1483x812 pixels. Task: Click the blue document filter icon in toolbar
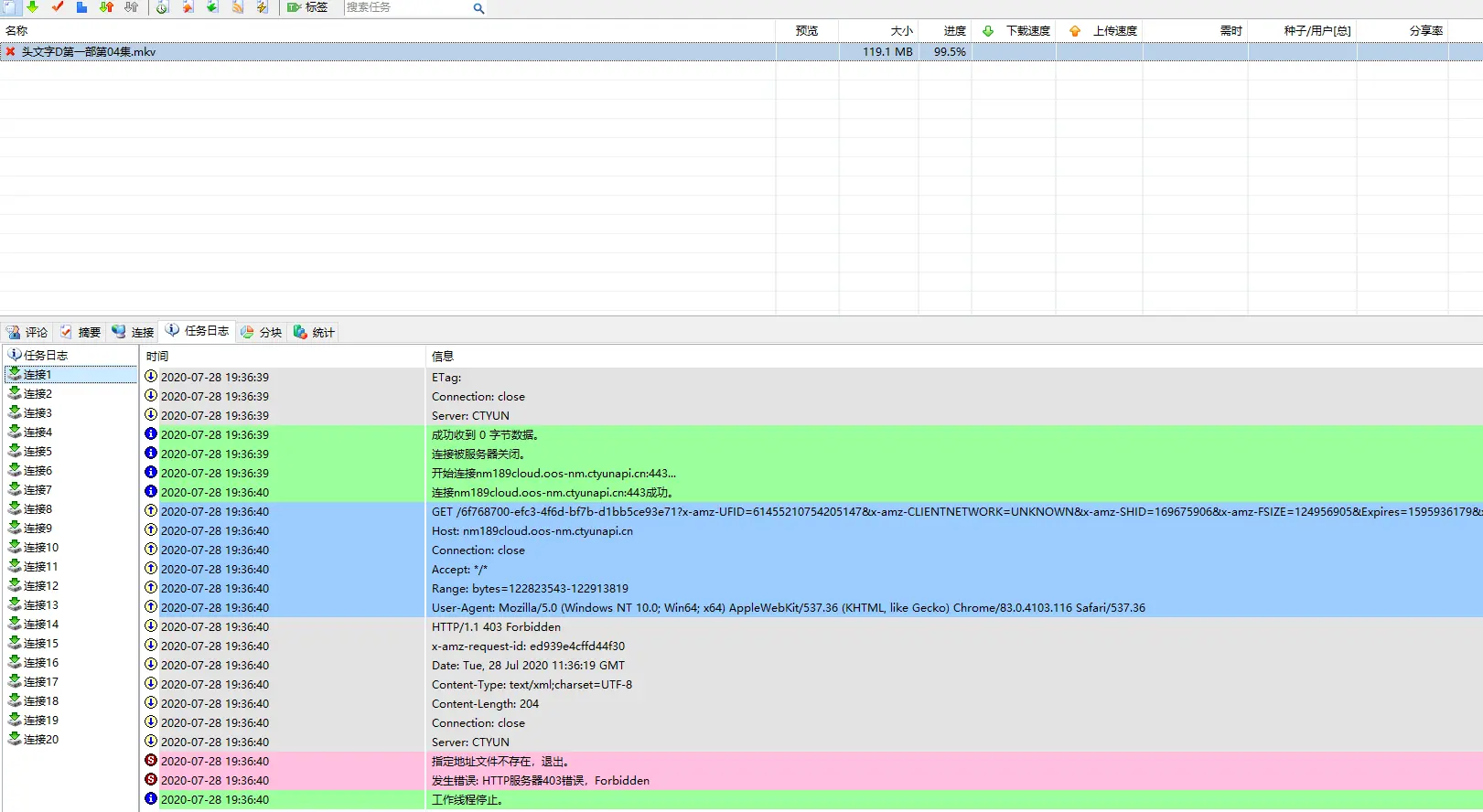pyautogui.click(x=81, y=6)
